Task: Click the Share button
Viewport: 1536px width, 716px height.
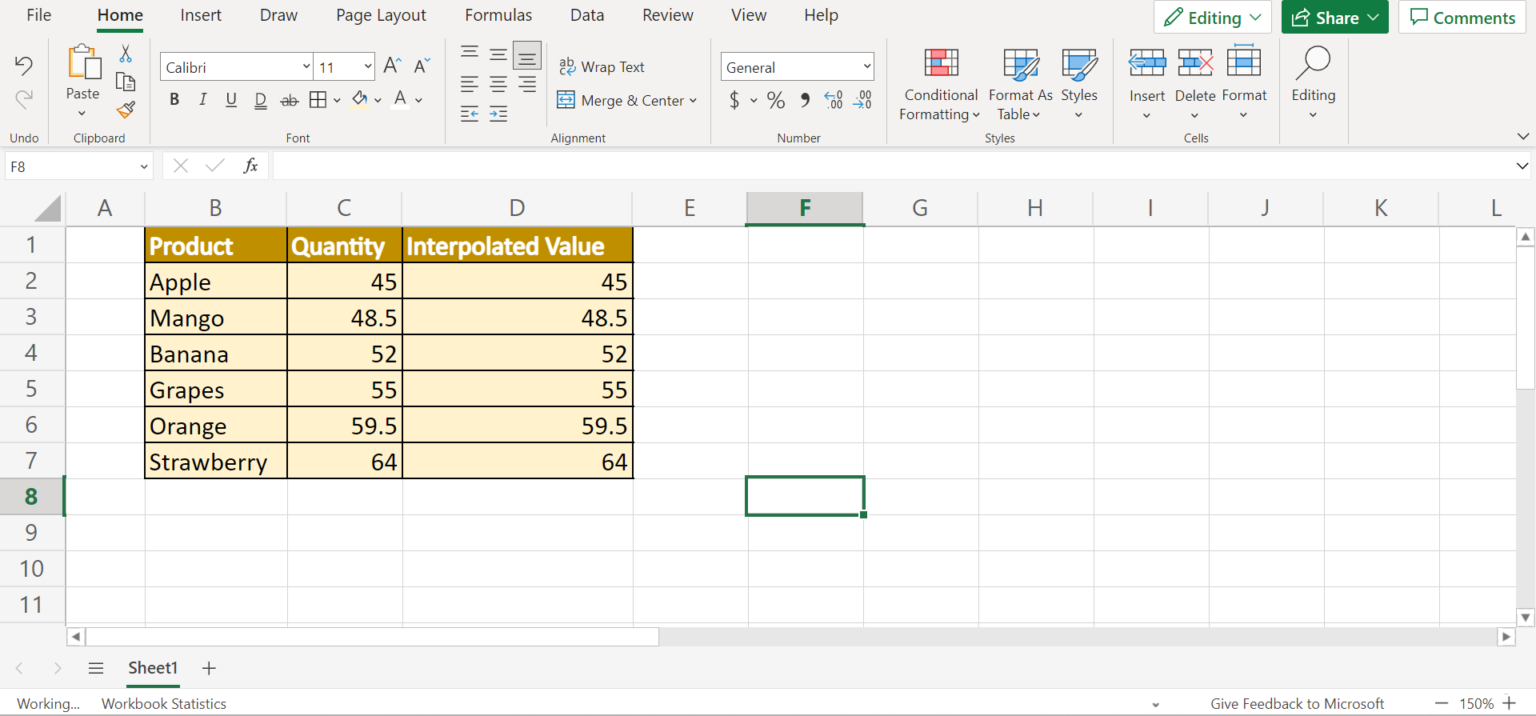Action: (1334, 17)
